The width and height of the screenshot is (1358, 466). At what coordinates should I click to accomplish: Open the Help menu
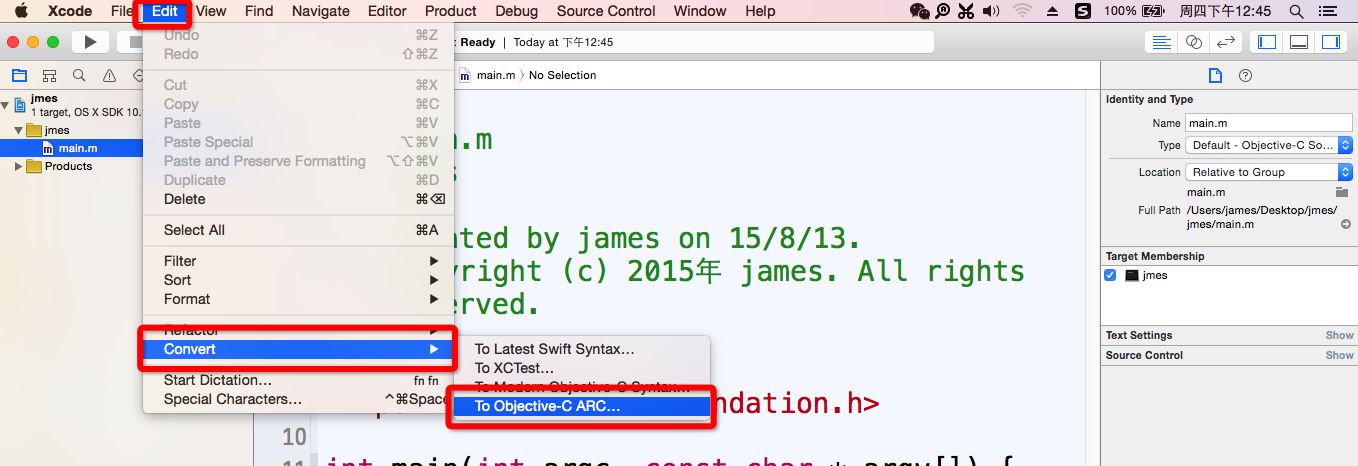click(760, 11)
